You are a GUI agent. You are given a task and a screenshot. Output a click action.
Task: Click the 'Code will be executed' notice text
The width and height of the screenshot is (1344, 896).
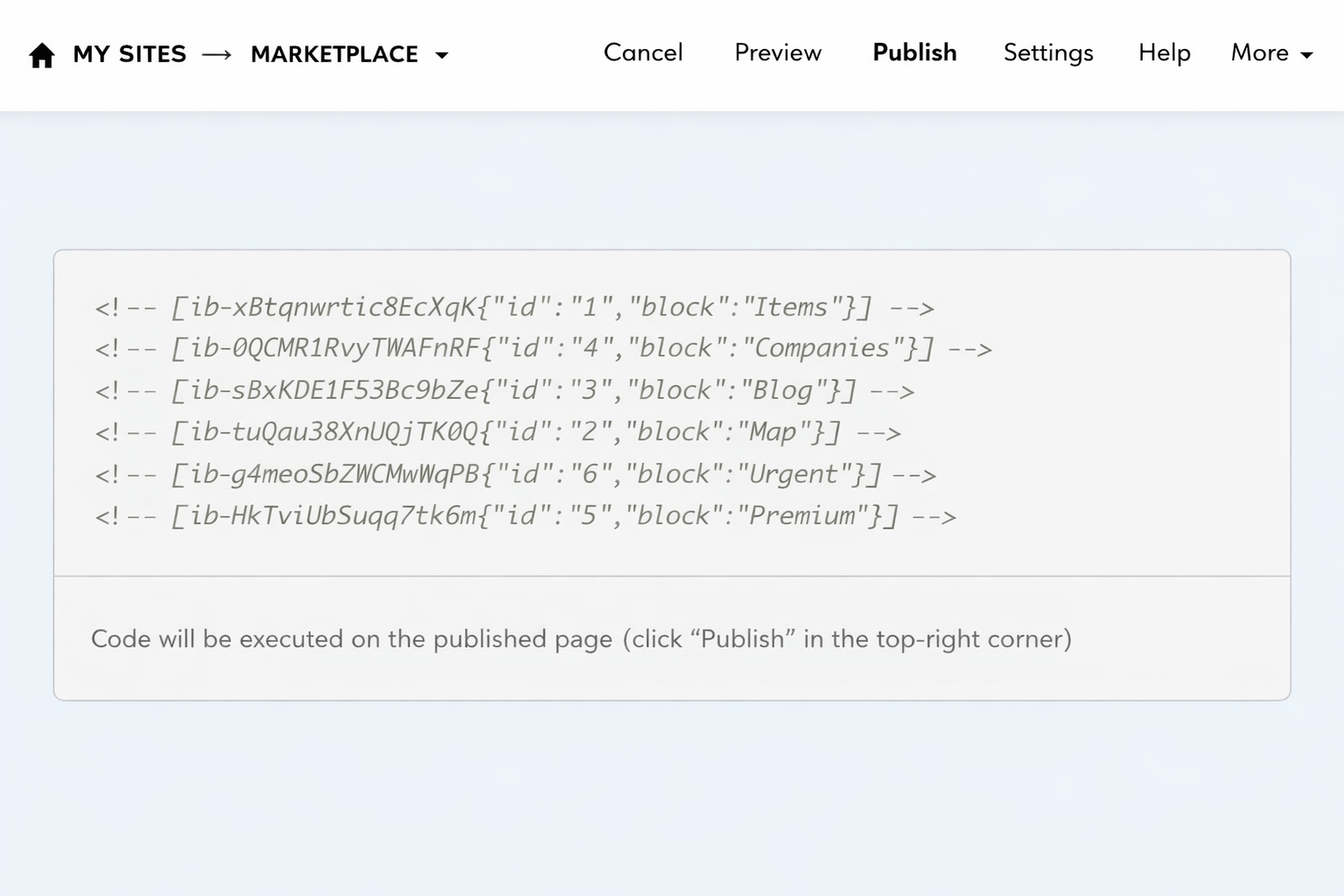point(581,639)
